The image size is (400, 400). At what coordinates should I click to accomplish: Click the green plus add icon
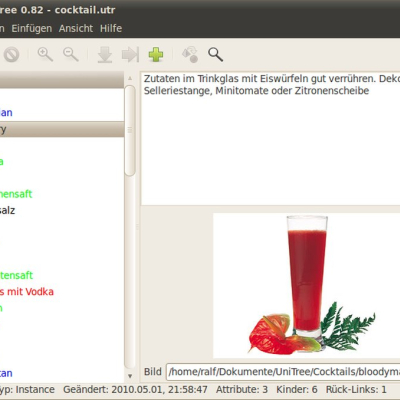coord(156,54)
